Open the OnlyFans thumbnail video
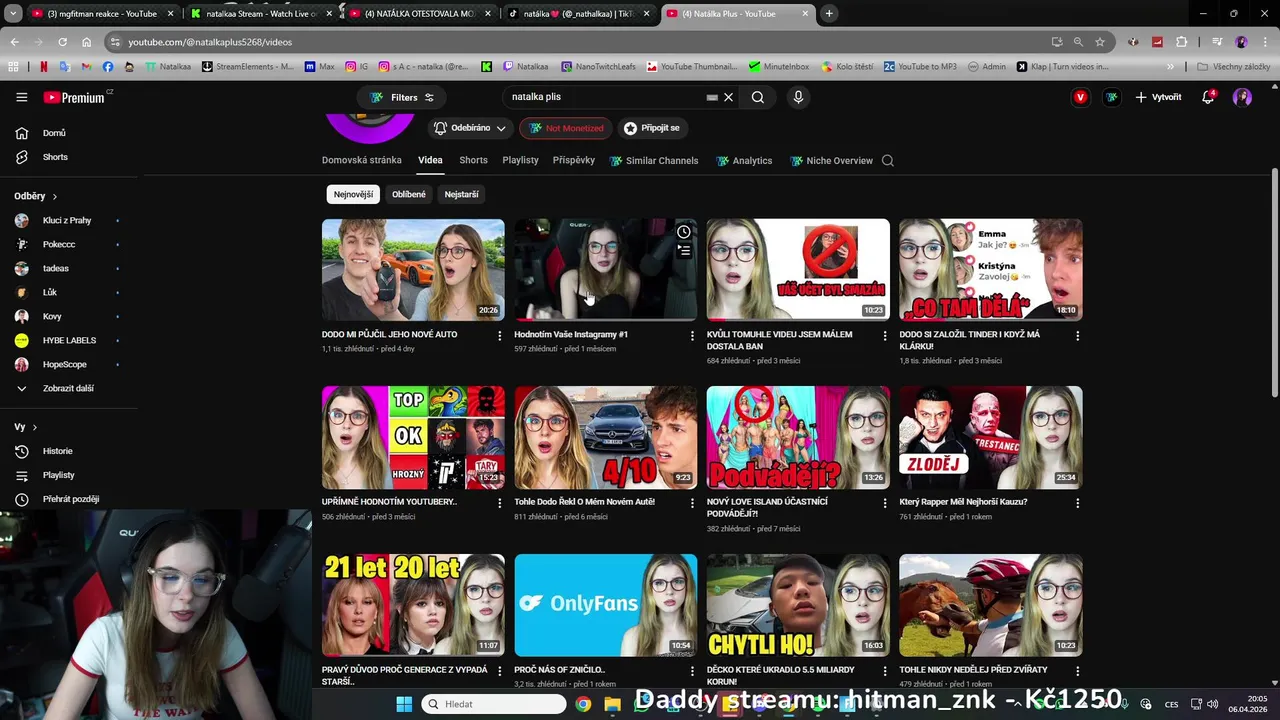 (x=606, y=605)
